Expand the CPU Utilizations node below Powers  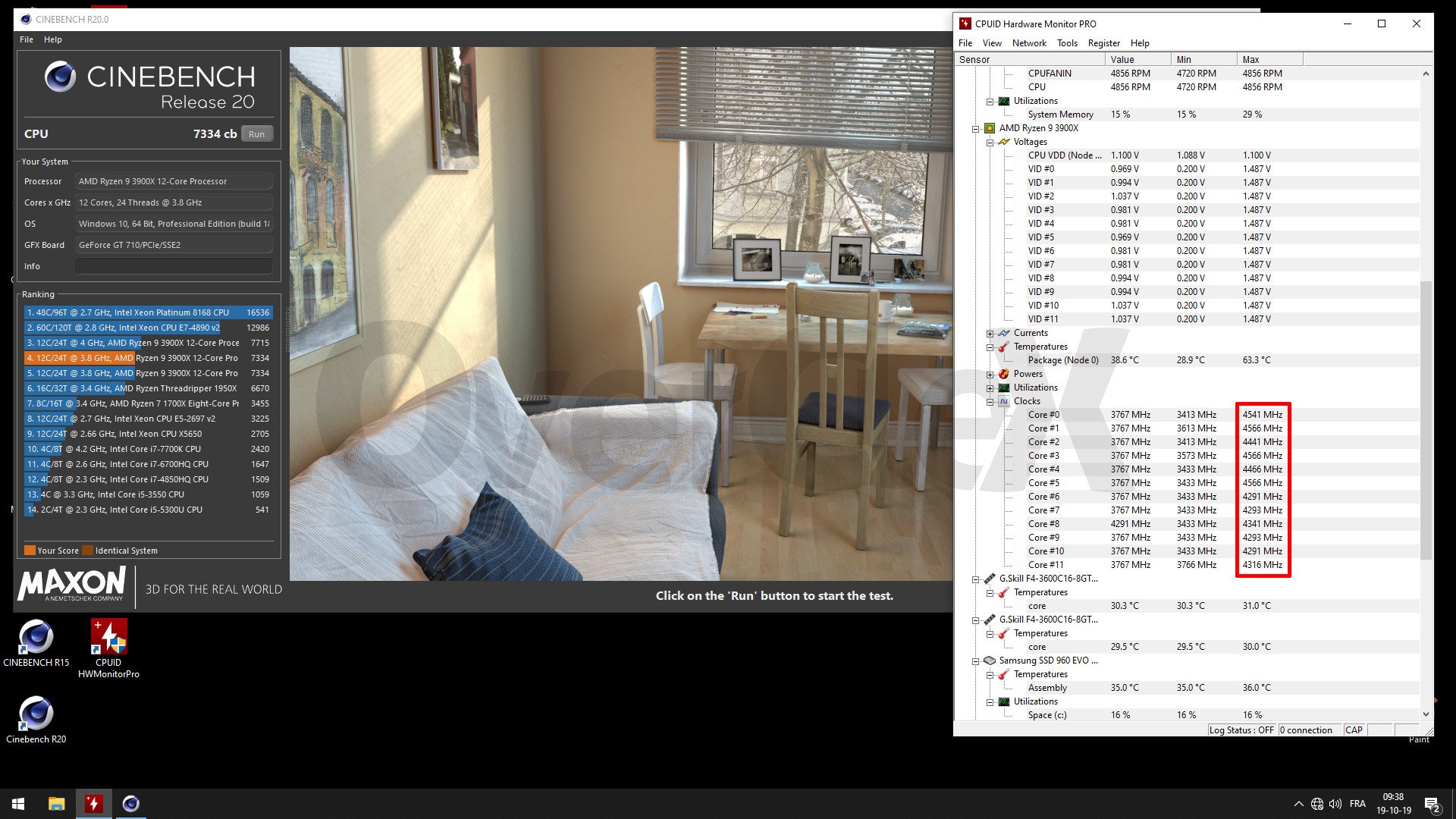point(990,388)
